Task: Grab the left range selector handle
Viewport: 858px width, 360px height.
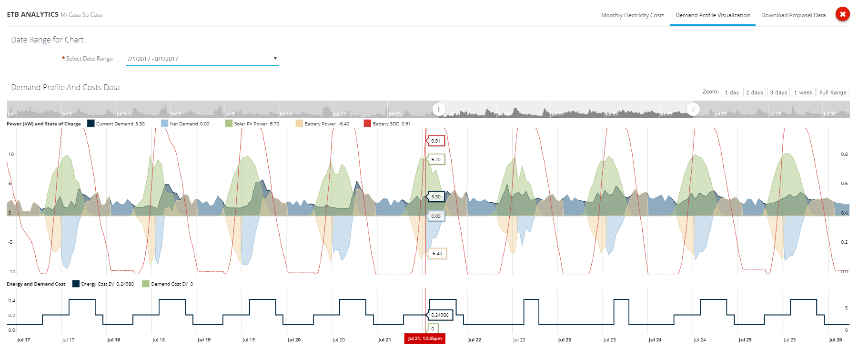Action: [x=438, y=109]
